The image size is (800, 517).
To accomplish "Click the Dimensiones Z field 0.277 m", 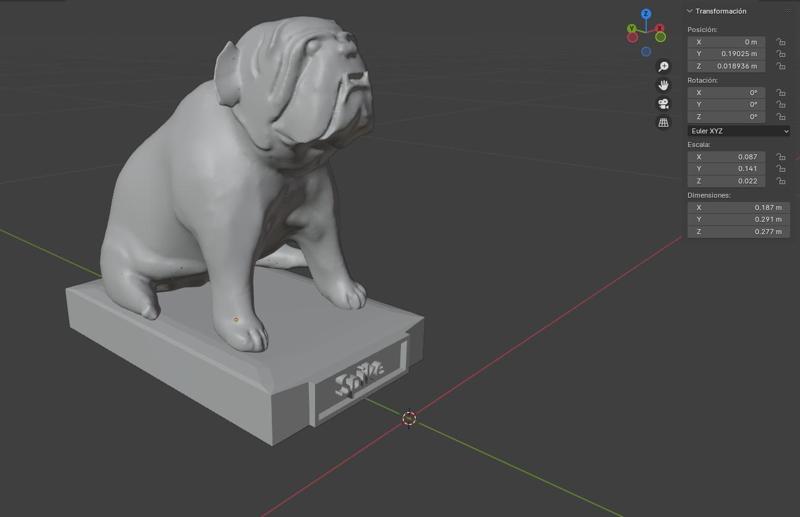I will (x=738, y=231).
